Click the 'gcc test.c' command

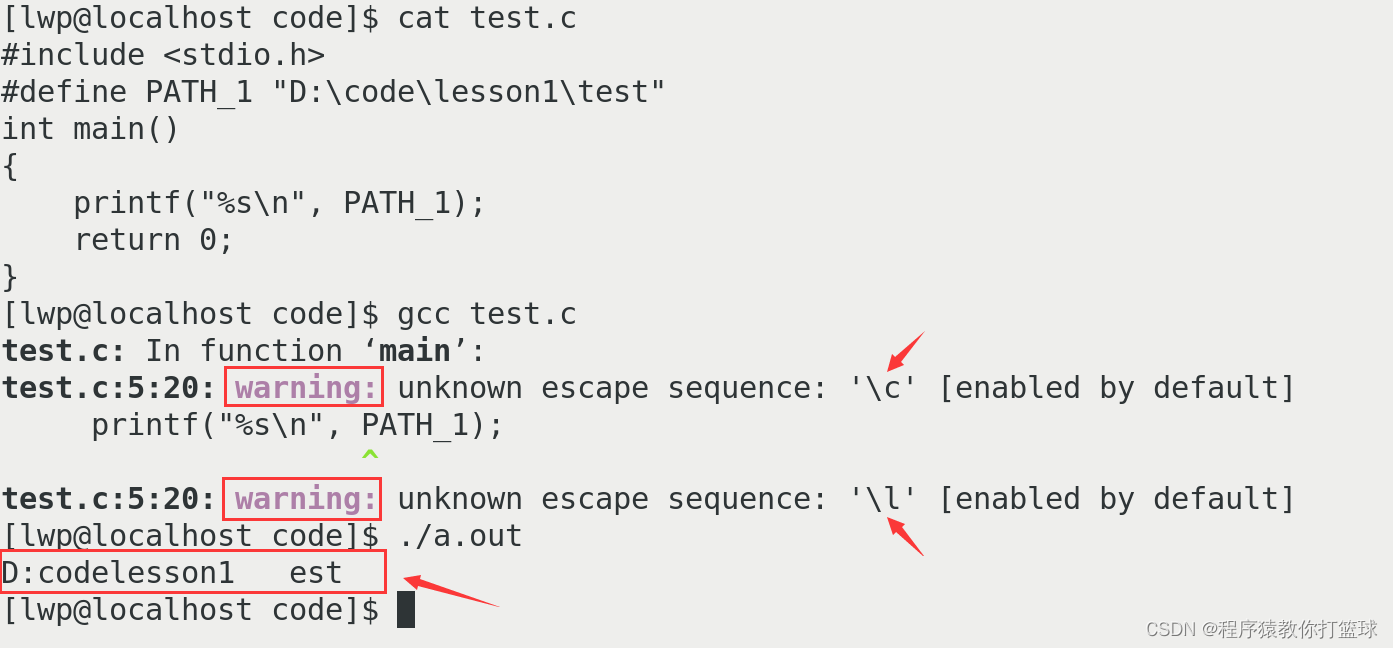coord(487,314)
